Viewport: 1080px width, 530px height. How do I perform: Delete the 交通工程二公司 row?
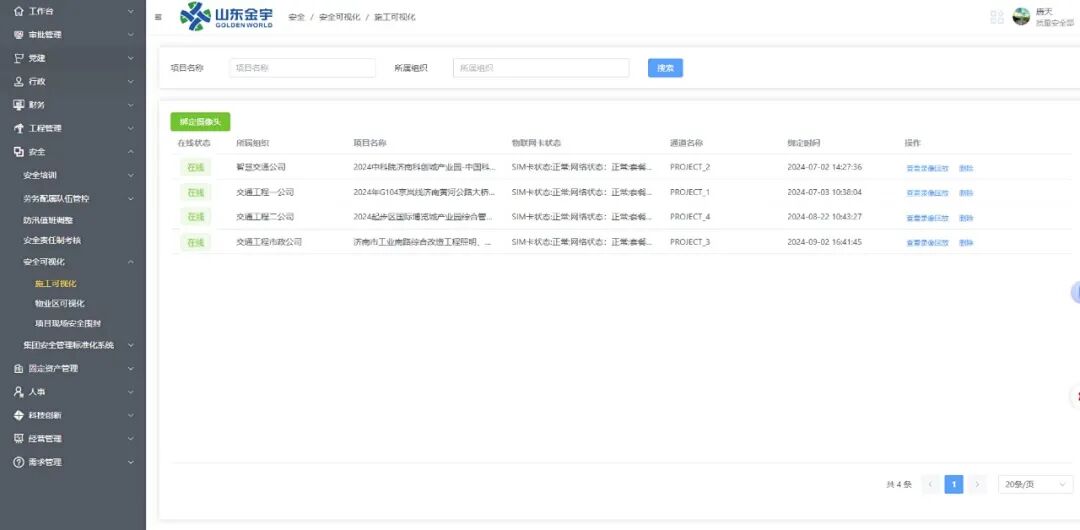click(966, 218)
